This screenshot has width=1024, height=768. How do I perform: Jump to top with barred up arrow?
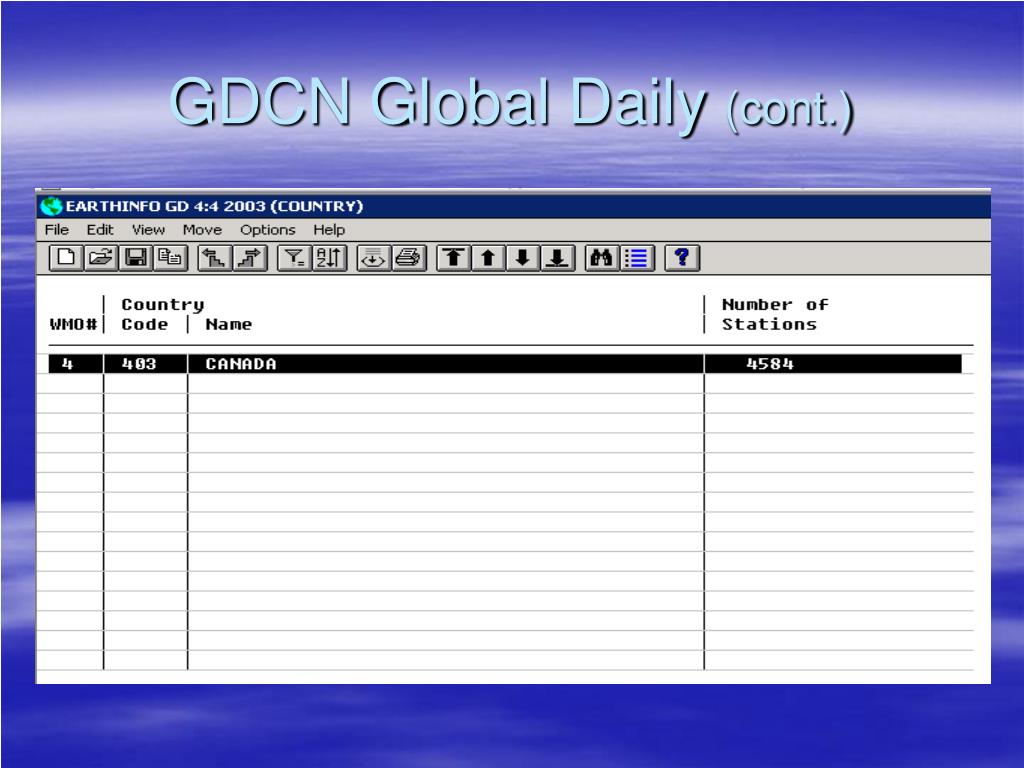tap(453, 257)
